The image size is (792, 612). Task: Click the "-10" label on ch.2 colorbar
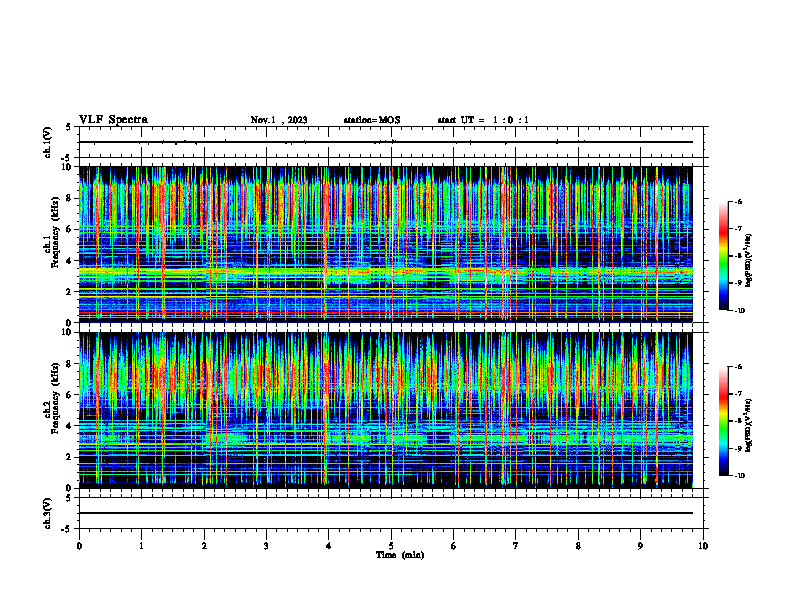739,476
